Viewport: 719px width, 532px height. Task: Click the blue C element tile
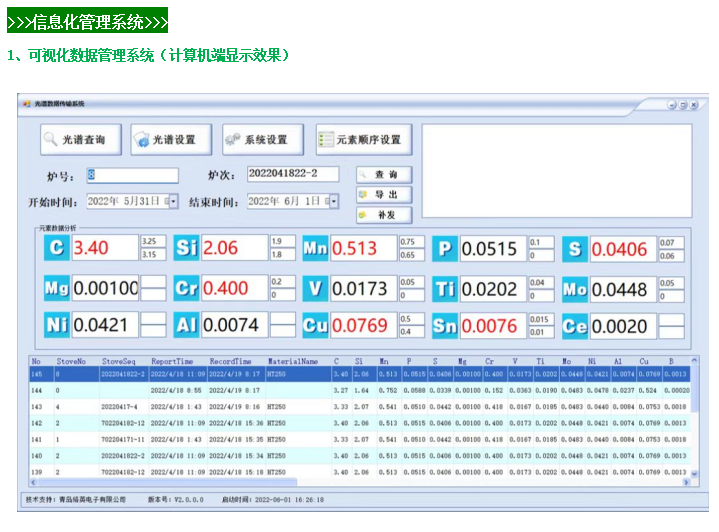pyautogui.click(x=56, y=248)
